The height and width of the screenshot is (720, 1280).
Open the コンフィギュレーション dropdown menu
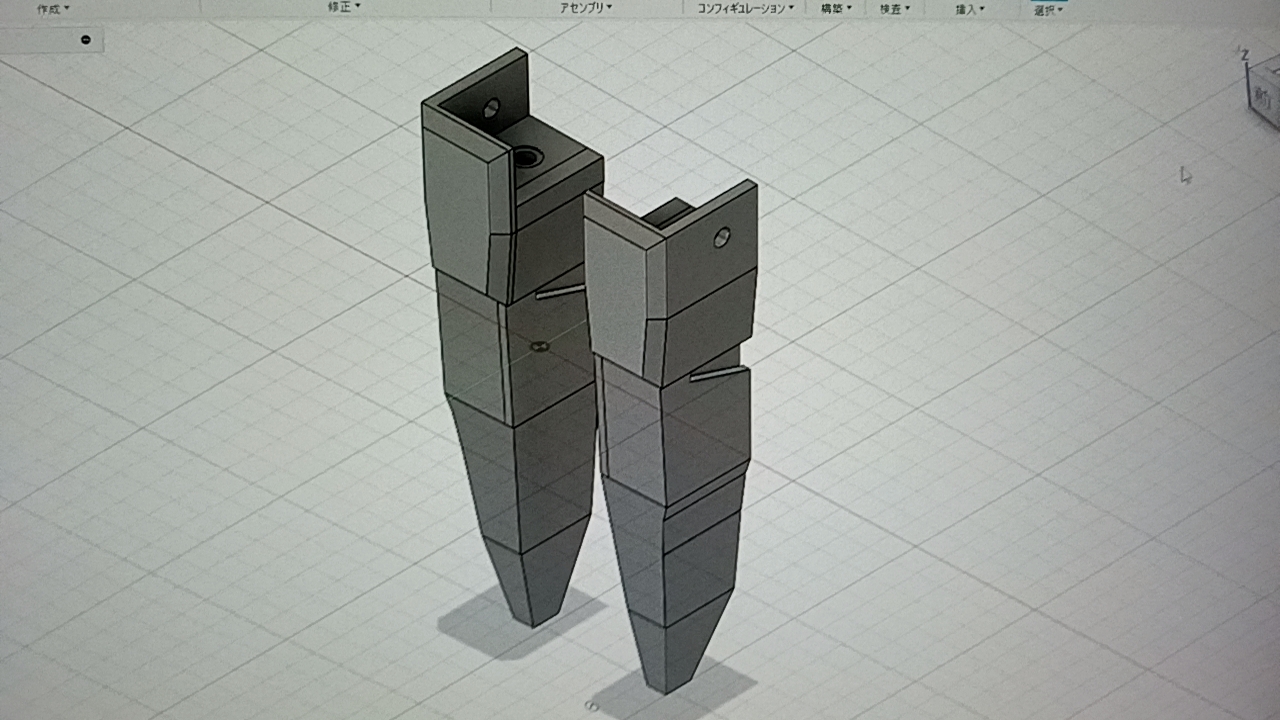(x=746, y=7)
